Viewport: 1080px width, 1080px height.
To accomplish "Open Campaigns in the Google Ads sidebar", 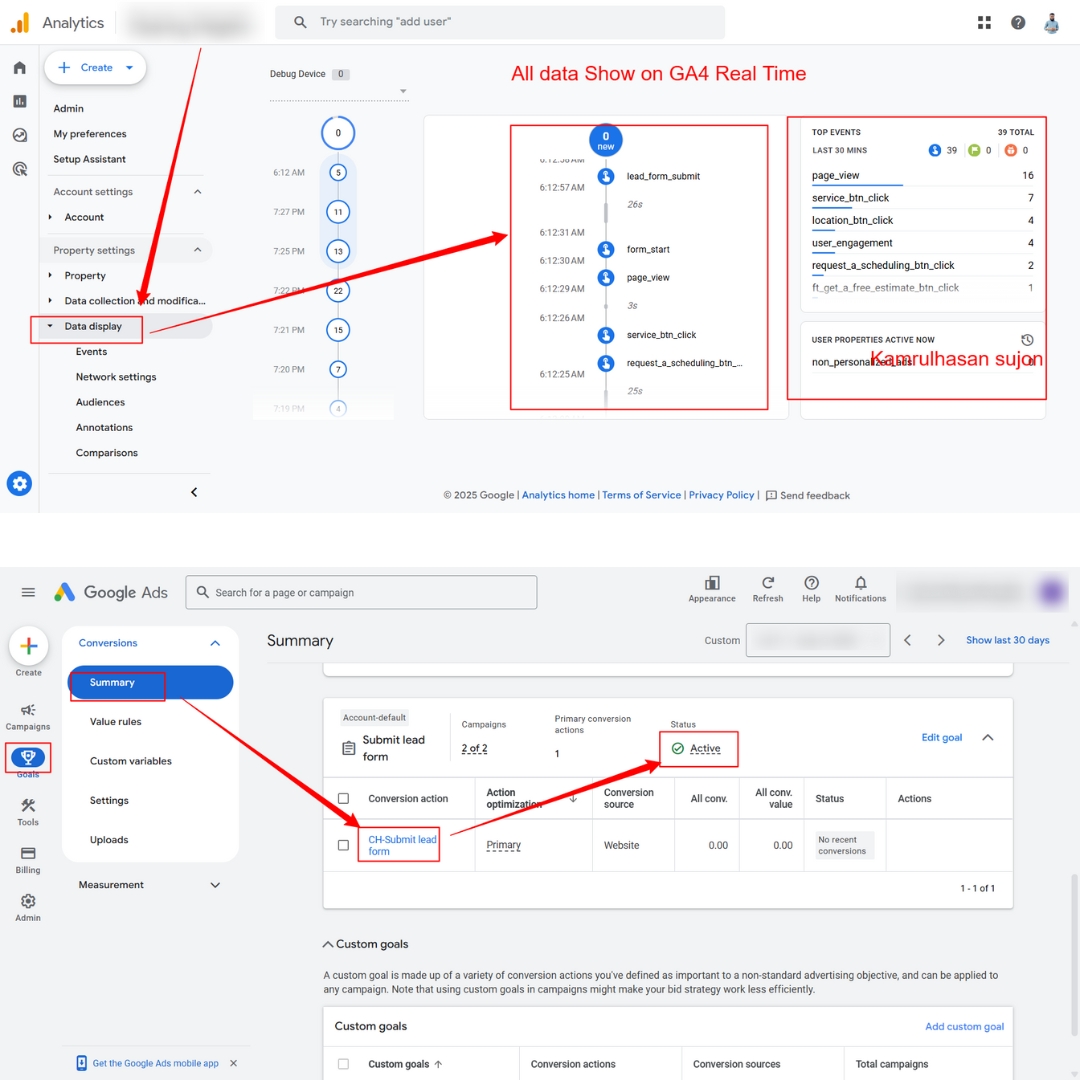I will point(28,716).
